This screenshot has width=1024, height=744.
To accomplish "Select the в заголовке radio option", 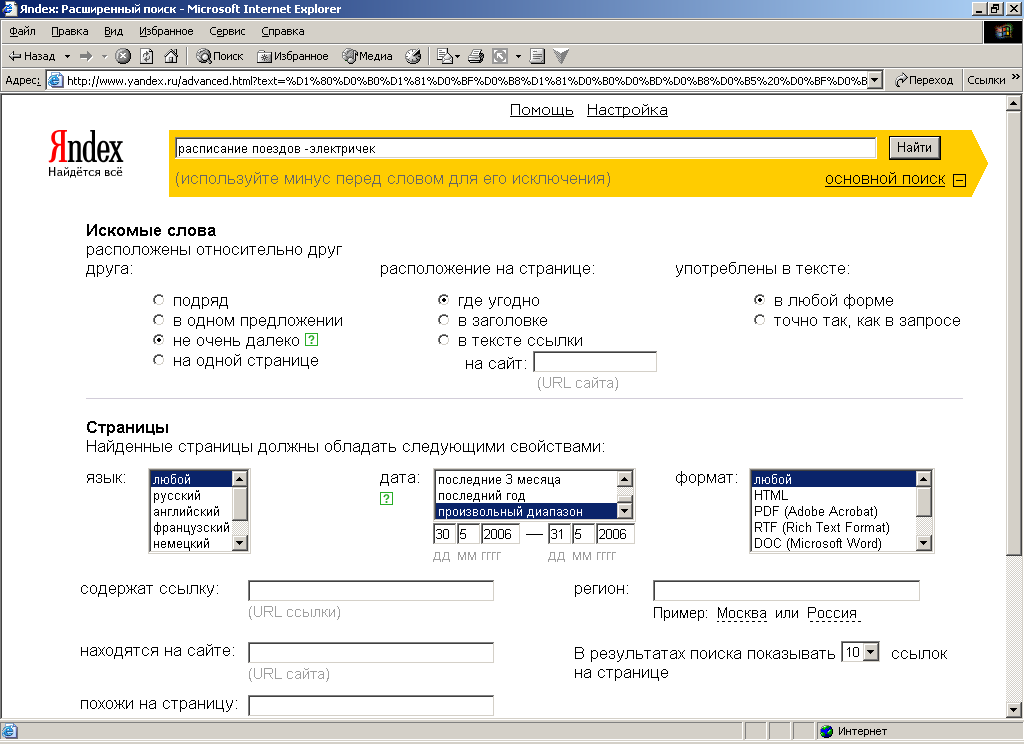I will (x=443, y=320).
